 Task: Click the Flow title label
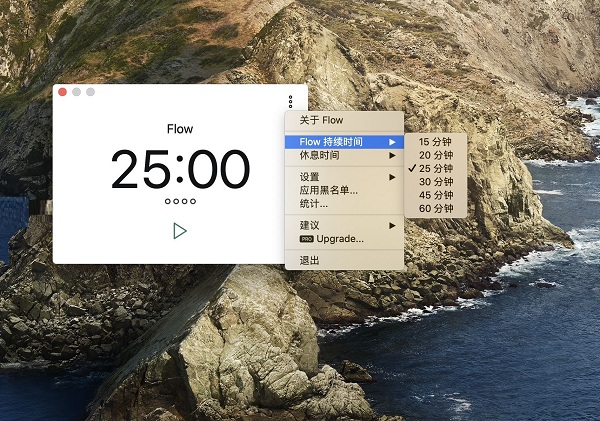pyautogui.click(x=180, y=129)
